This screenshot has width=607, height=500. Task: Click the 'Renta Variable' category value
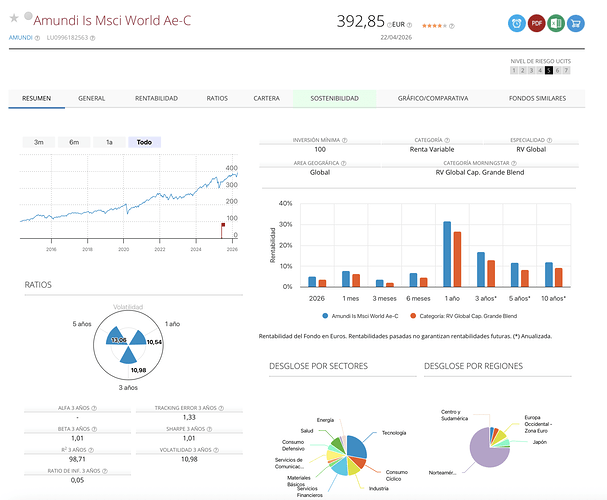point(432,149)
